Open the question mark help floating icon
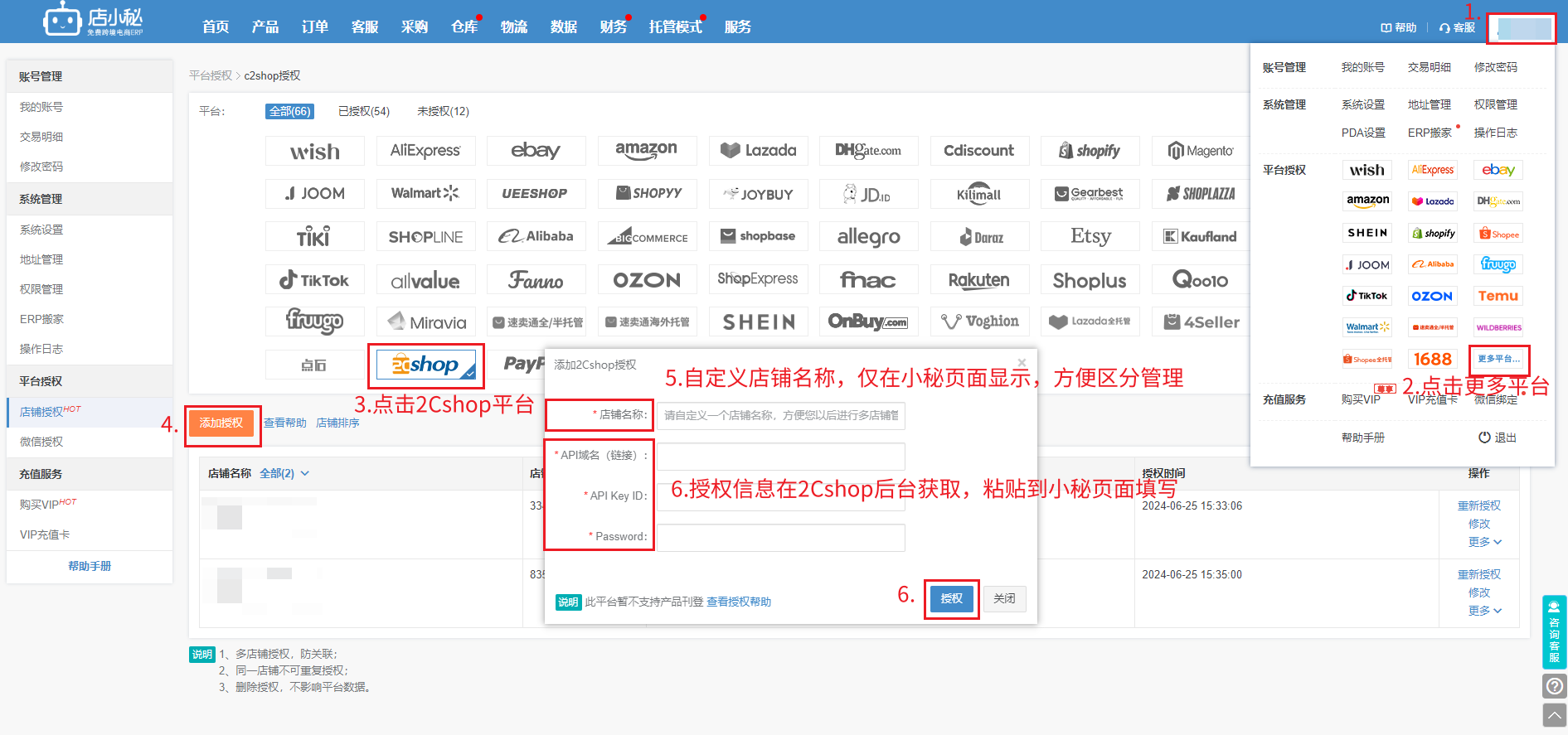The width and height of the screenshot is (1568, 735). coord(1555,686)
